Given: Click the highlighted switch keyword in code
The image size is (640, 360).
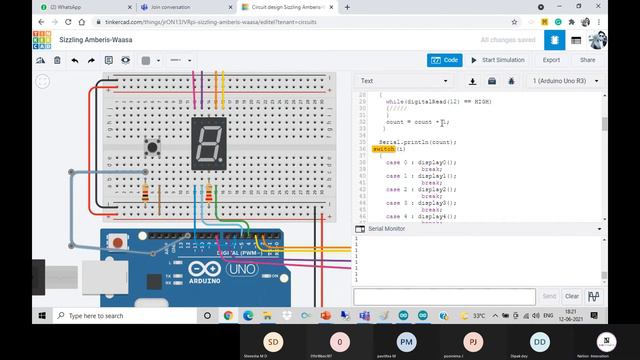Looking at the screenshot, I should click(x=384, y=149).
